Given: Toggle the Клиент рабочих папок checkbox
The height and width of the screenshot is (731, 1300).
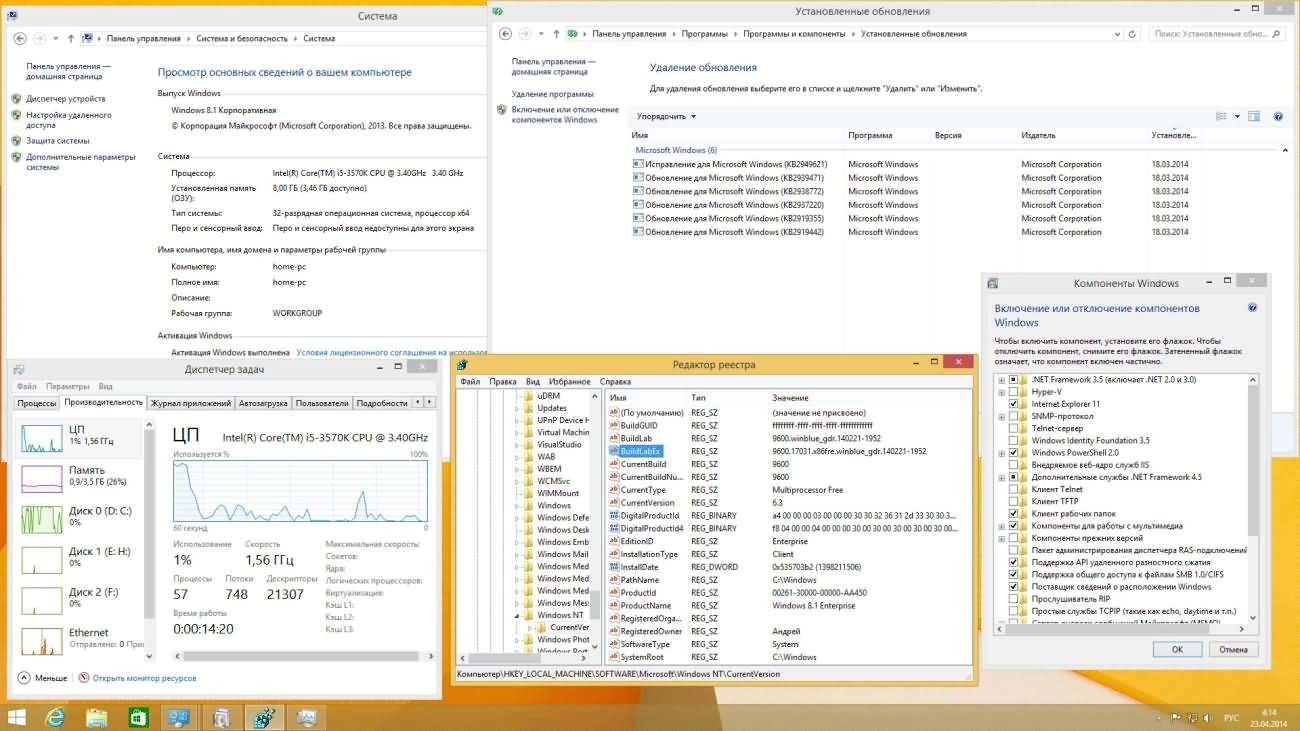Looking at the screenshot, I should (x=1013, y=514).
